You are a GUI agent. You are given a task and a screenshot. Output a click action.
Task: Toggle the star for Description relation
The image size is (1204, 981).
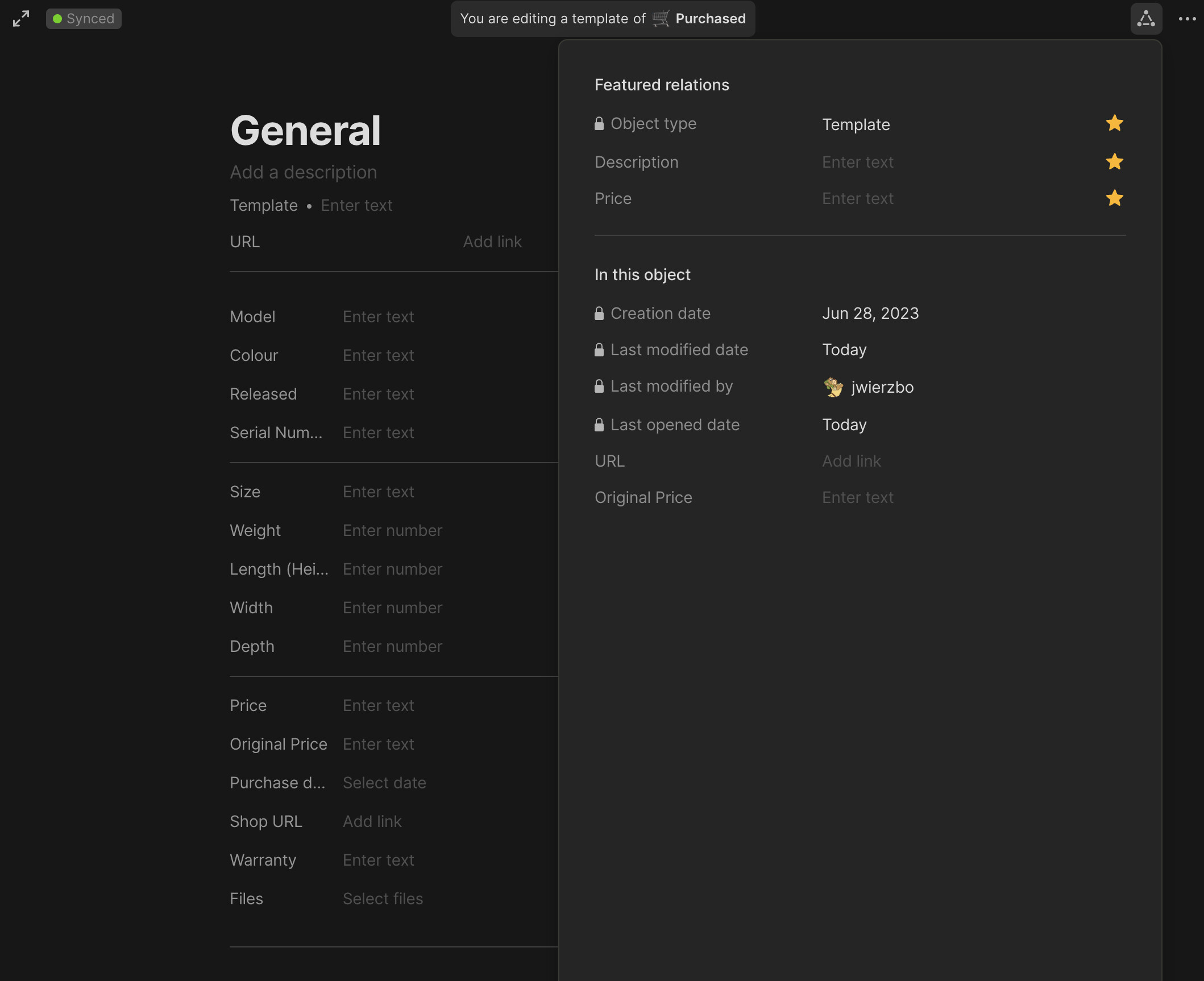click(1114, 163)
